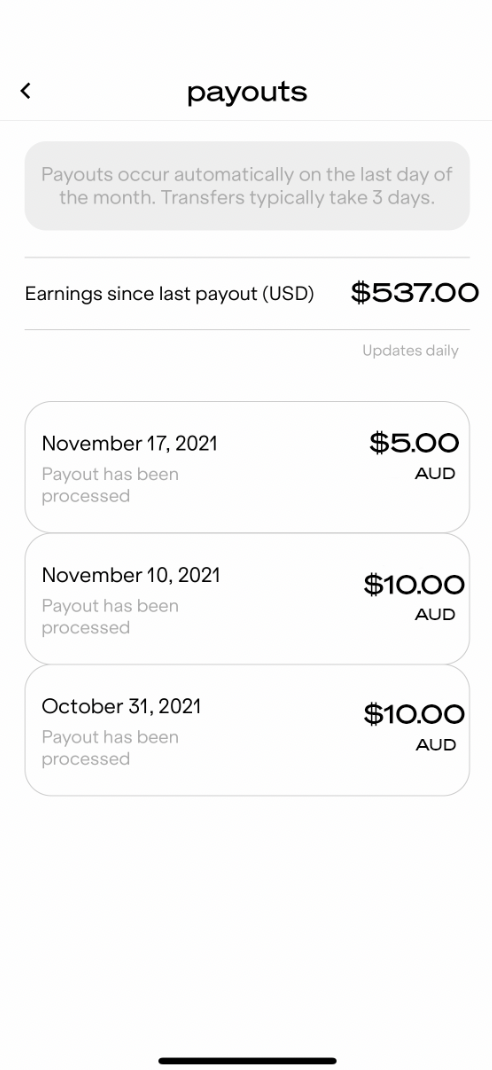This screenshot has height=1070, width=492.
Task: Select the $537.00 earnings amount
Action: 414,293
